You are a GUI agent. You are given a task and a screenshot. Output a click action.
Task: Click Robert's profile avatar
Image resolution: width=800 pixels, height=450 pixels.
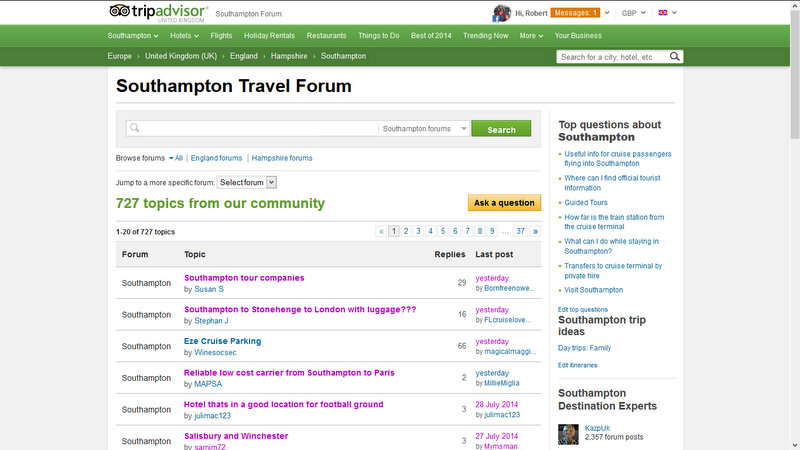[502, 13]
